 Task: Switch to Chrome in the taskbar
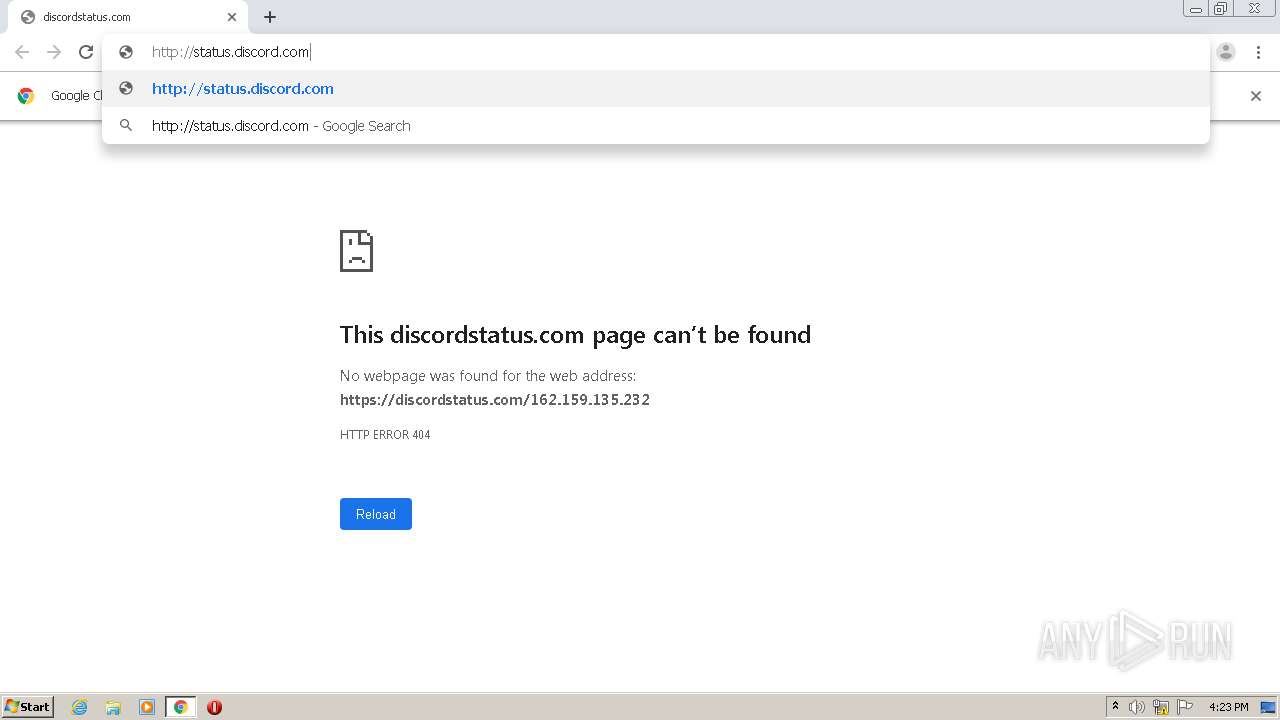tap(180, 707)
